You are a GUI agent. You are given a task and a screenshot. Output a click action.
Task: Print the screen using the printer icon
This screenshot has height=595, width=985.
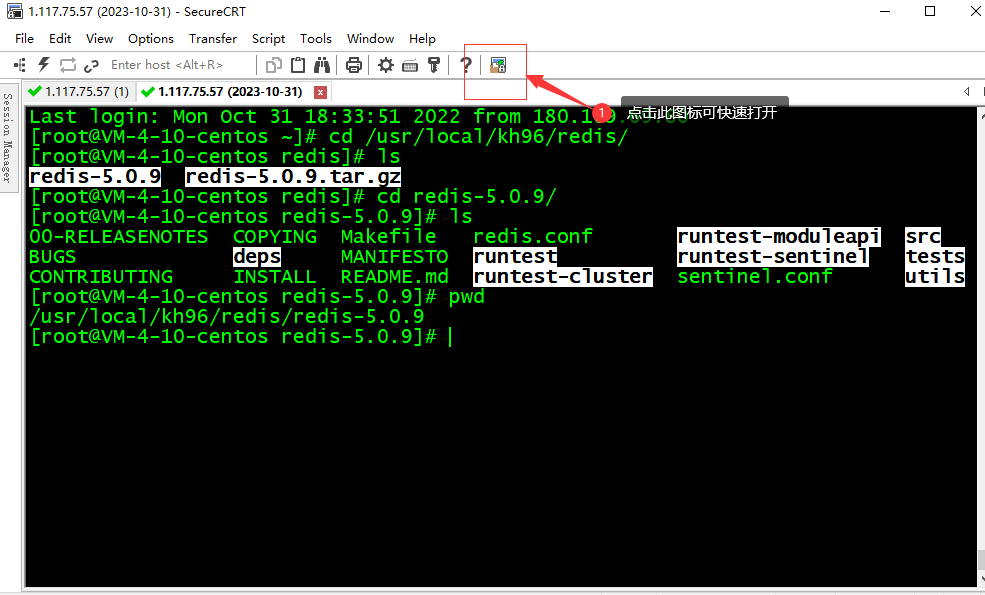(354, 65)
